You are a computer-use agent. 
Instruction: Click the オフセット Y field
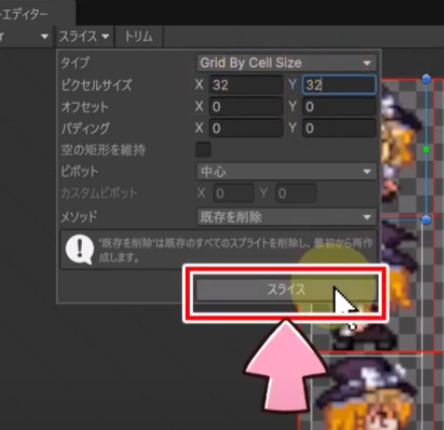pyautogui.click(x=339, y=107)
